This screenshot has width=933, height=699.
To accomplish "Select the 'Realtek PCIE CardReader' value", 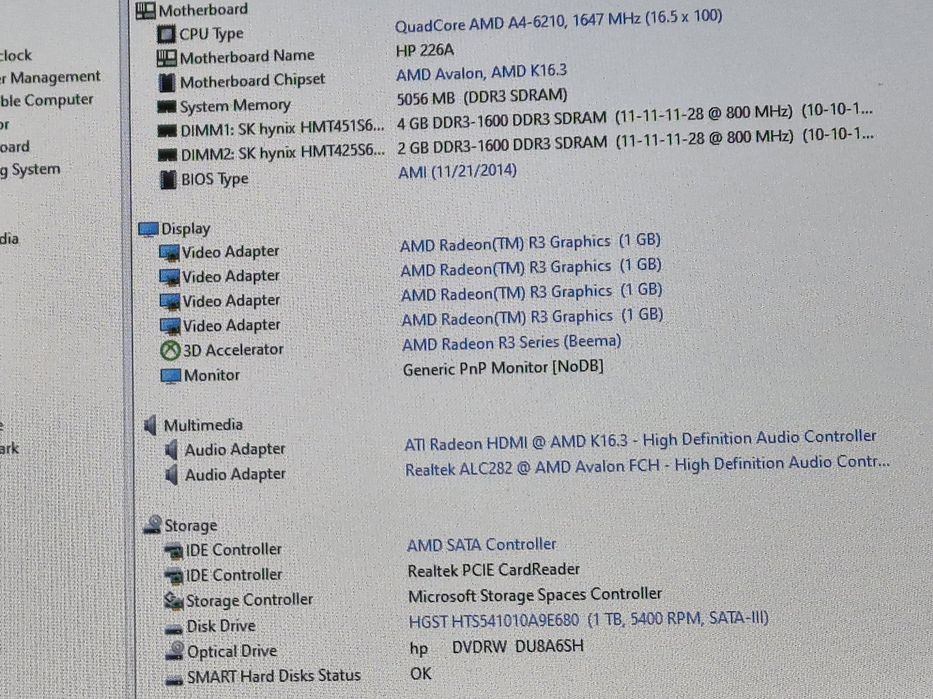I will (x=493, y=571).
